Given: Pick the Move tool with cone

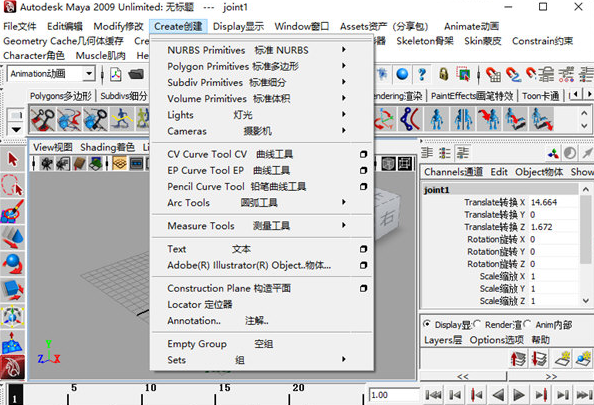Looking at the screenshot, I should coord(13,237).
